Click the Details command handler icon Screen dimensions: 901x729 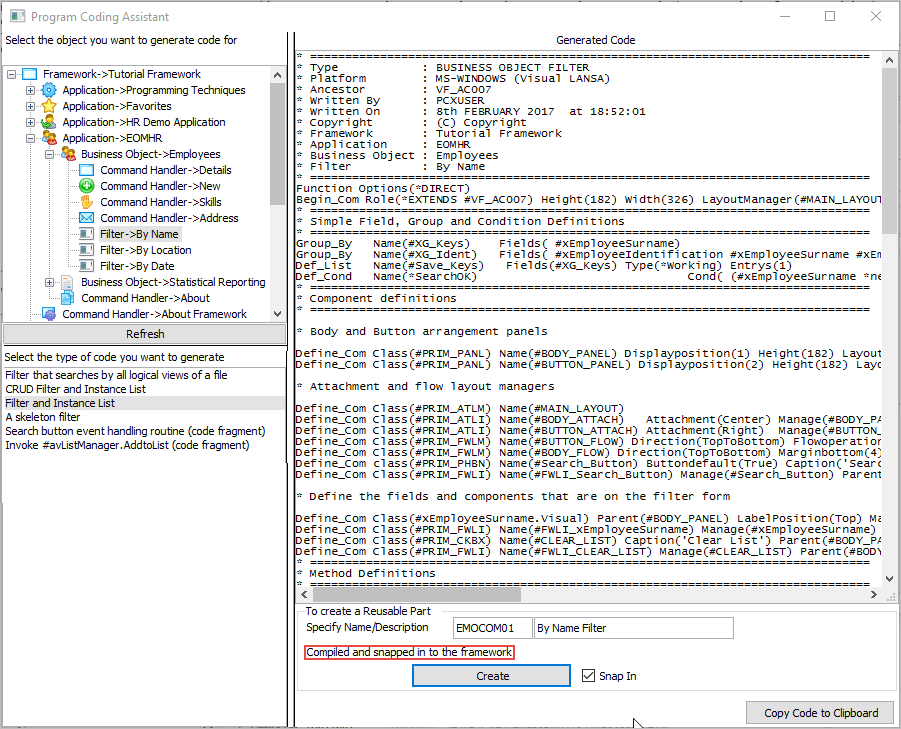pos(86,170)
